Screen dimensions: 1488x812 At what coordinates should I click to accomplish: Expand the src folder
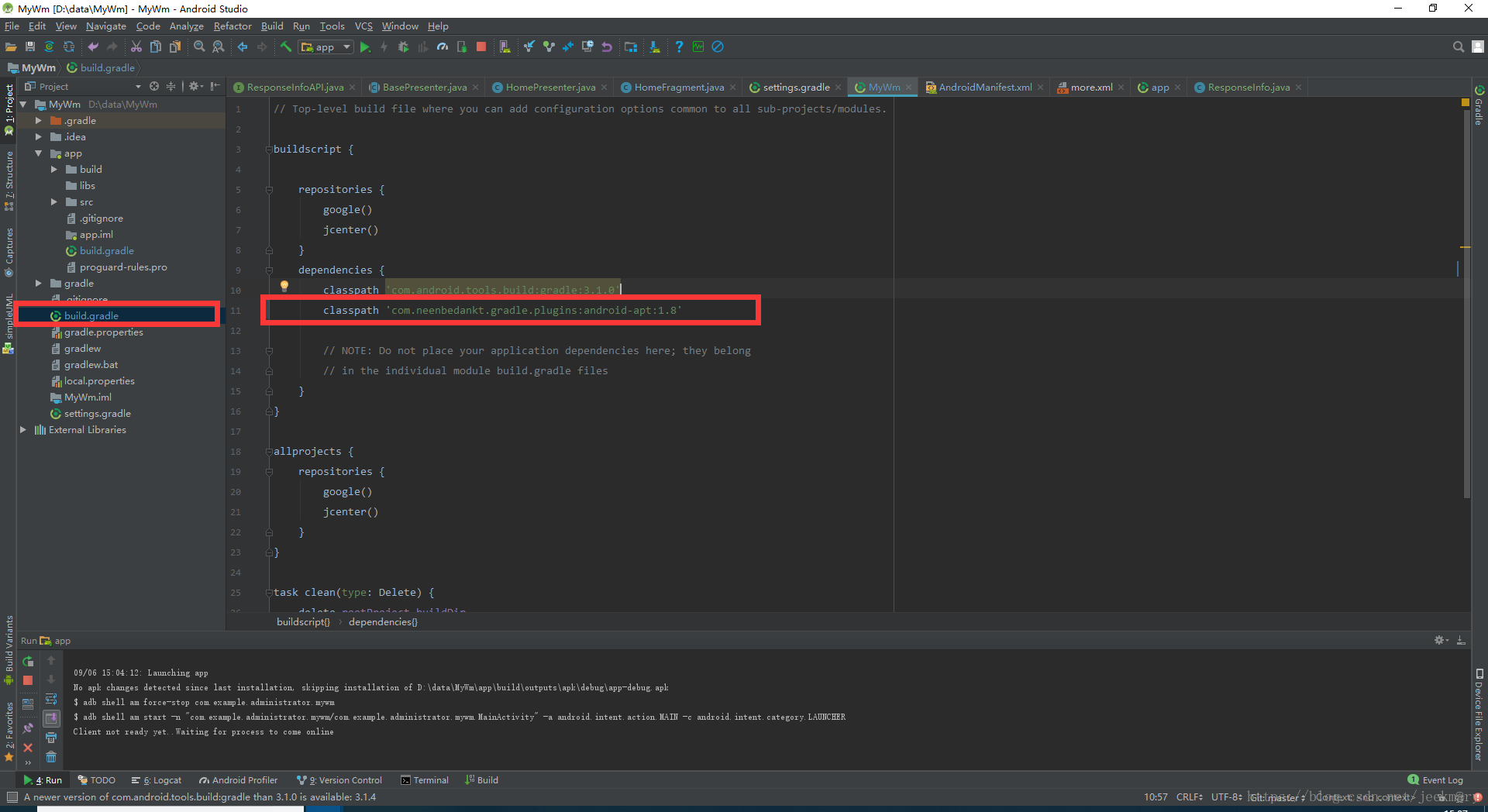coord(53,202)
